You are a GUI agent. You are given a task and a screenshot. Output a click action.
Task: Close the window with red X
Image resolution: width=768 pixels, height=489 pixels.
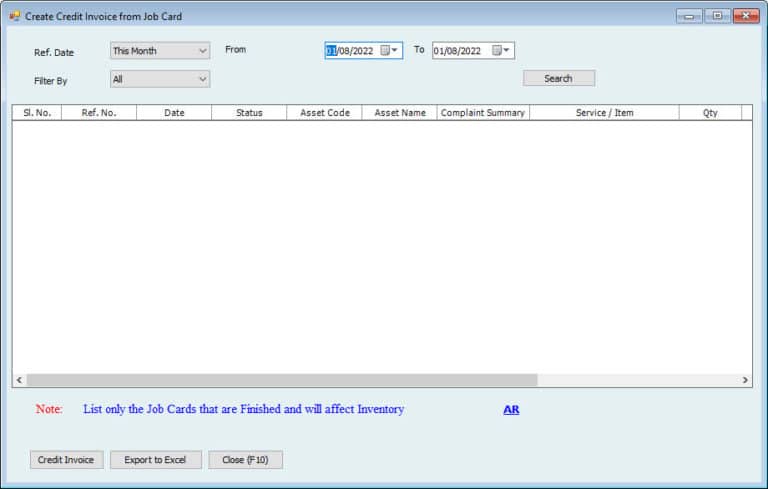point(746,16)
